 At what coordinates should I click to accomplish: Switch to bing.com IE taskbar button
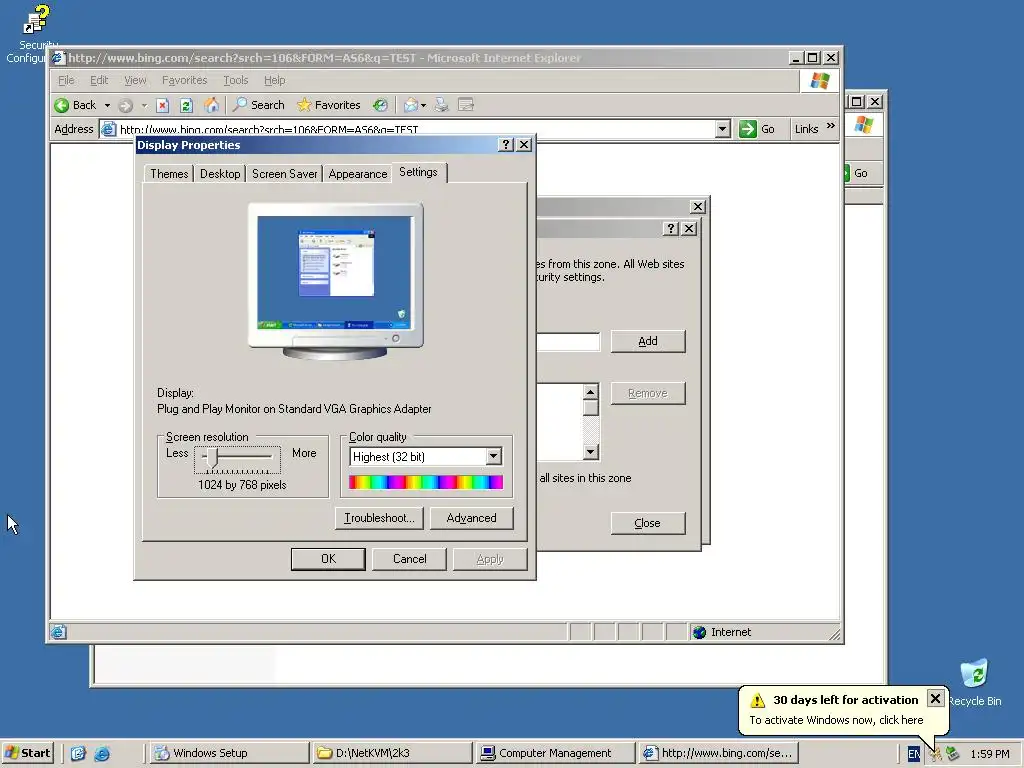click(717, 753)
